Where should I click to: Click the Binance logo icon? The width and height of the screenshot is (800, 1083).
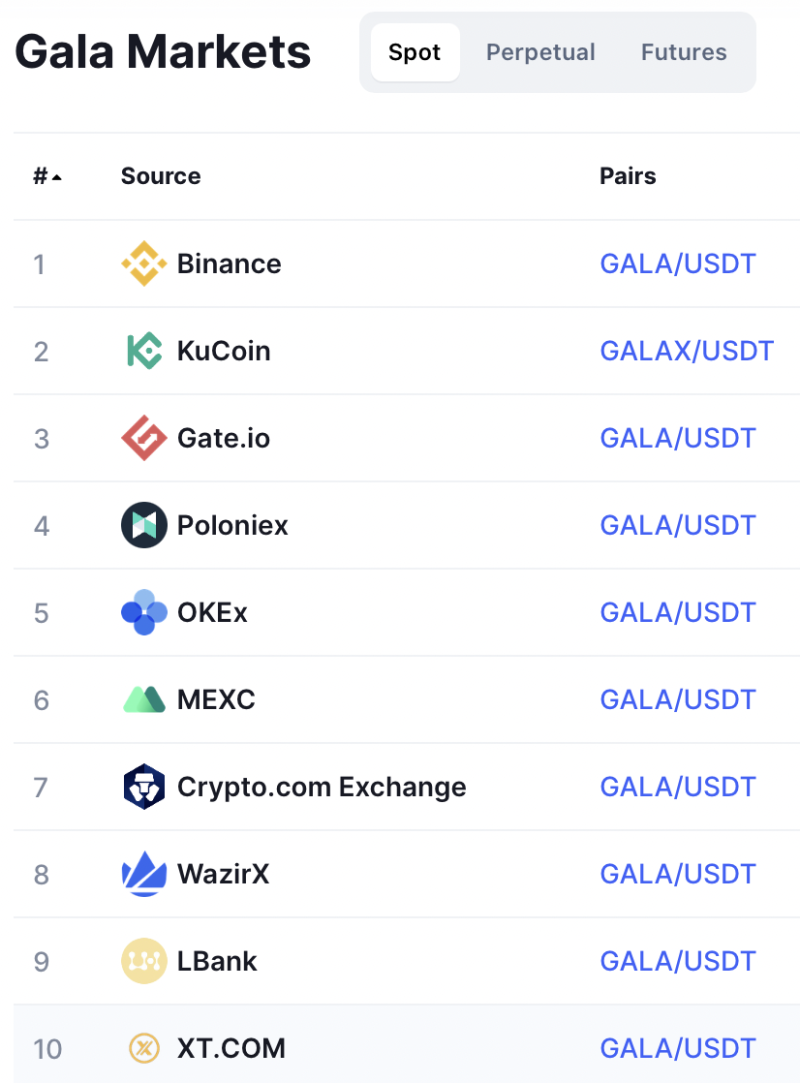[x=144, y=263]
